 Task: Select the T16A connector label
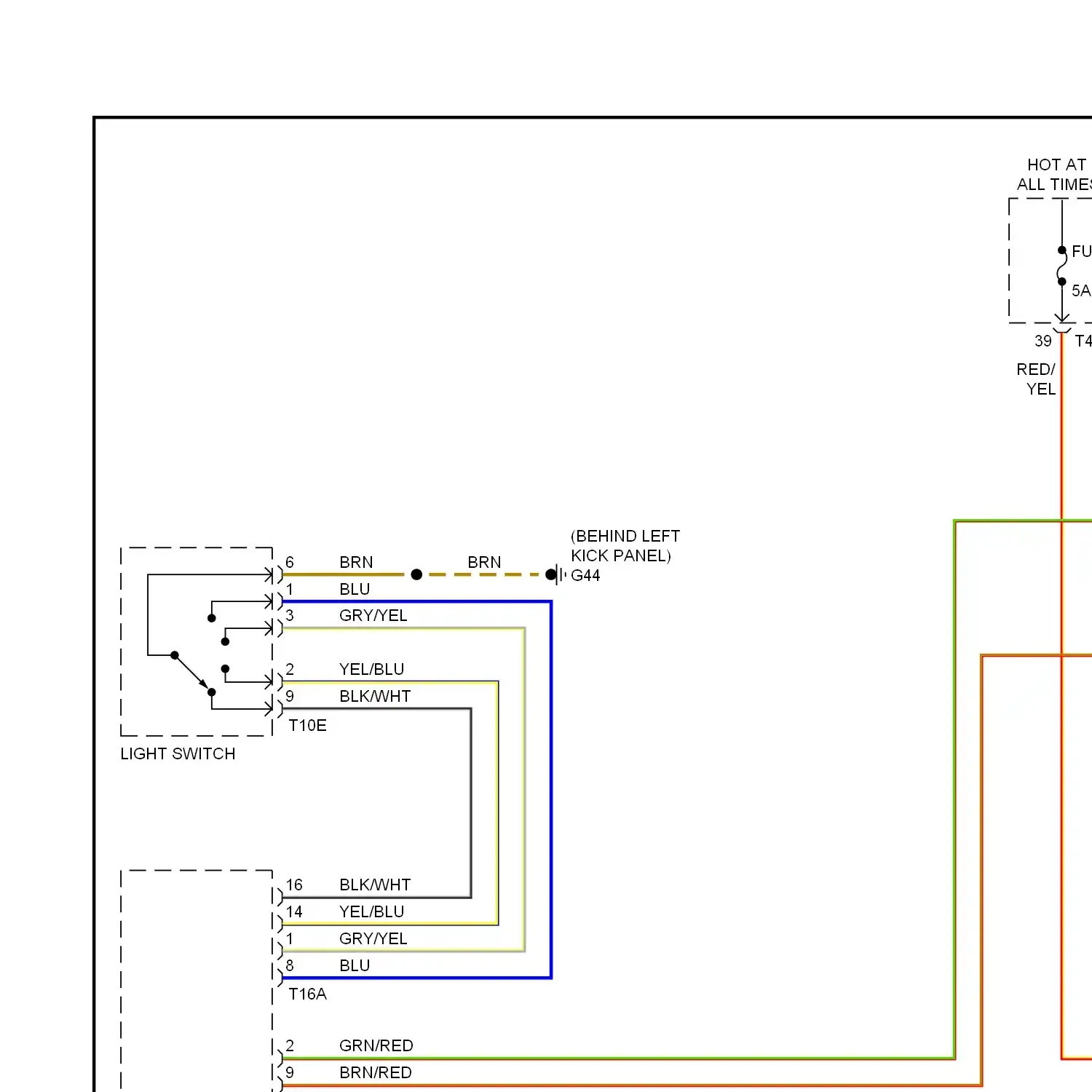307,994
